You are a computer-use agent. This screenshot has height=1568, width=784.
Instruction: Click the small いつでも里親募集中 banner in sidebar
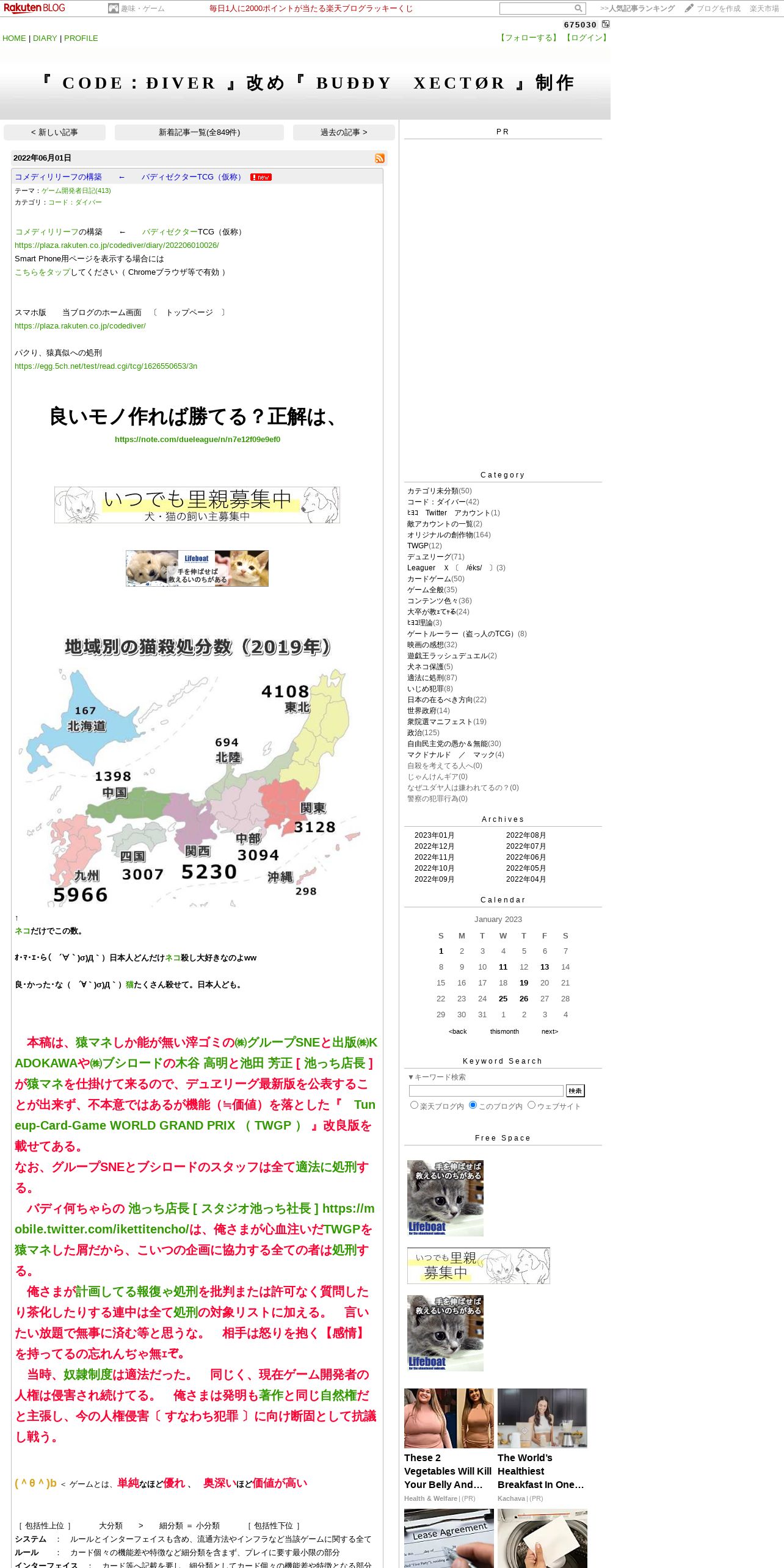coord(479,1266)
